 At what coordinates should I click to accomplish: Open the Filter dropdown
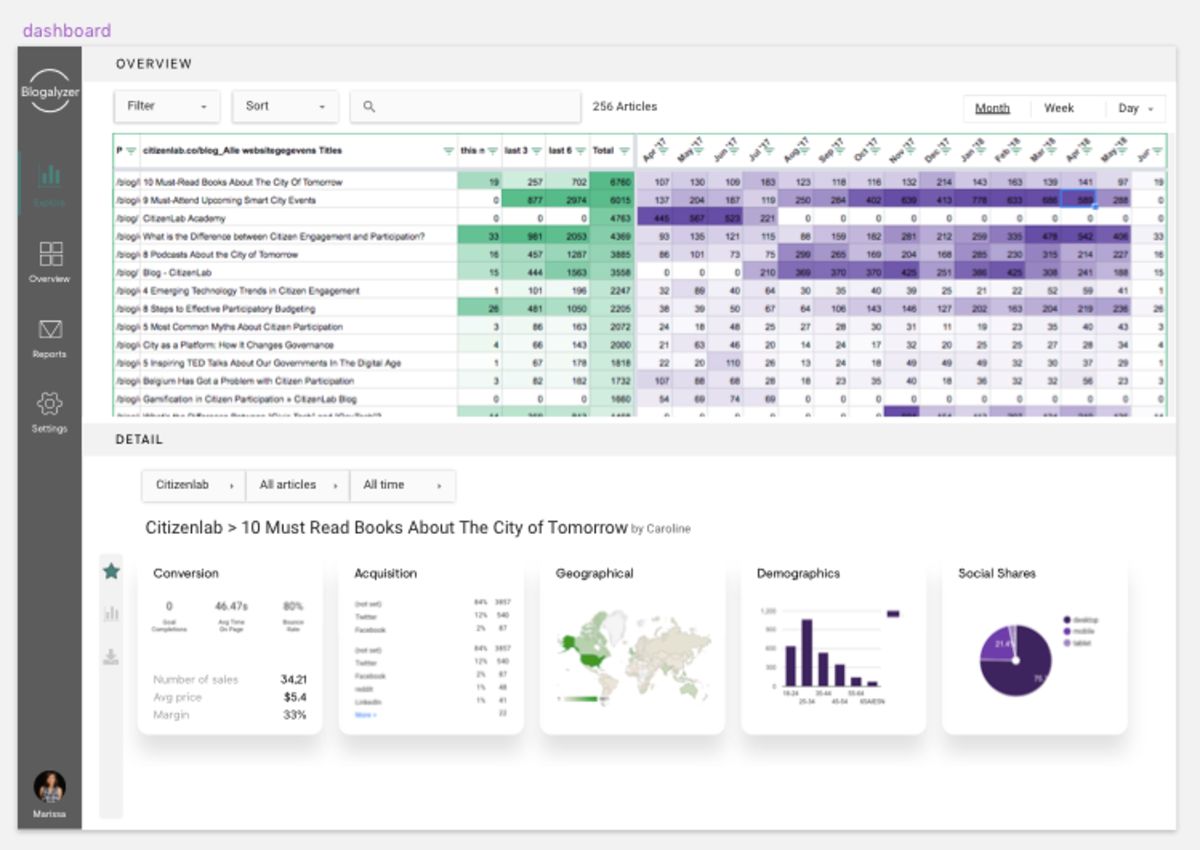[167, 106]
